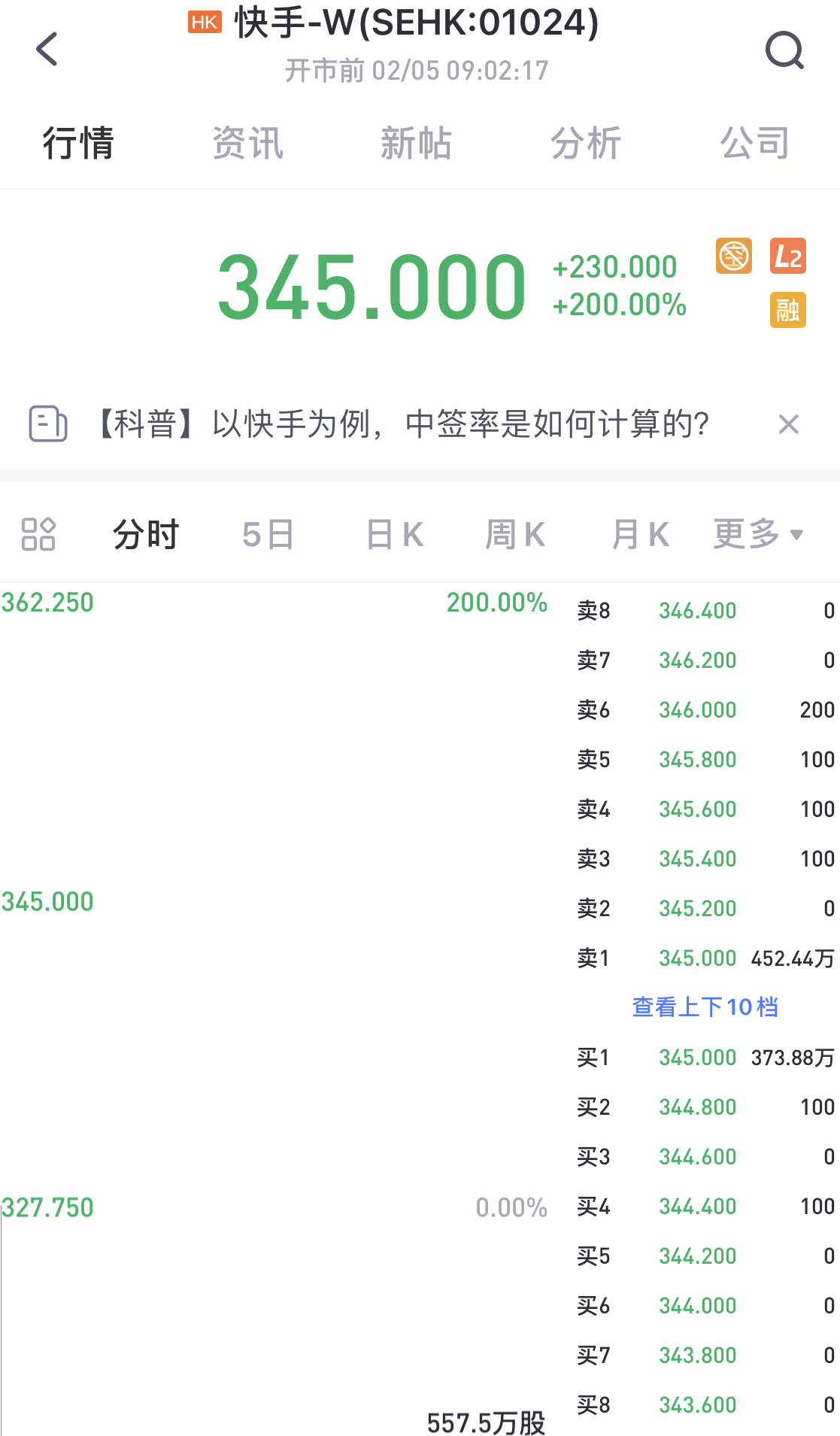Tap the 557.5万股 volume label
The width and height of the screenshot is (840, 1436).
486,1422
